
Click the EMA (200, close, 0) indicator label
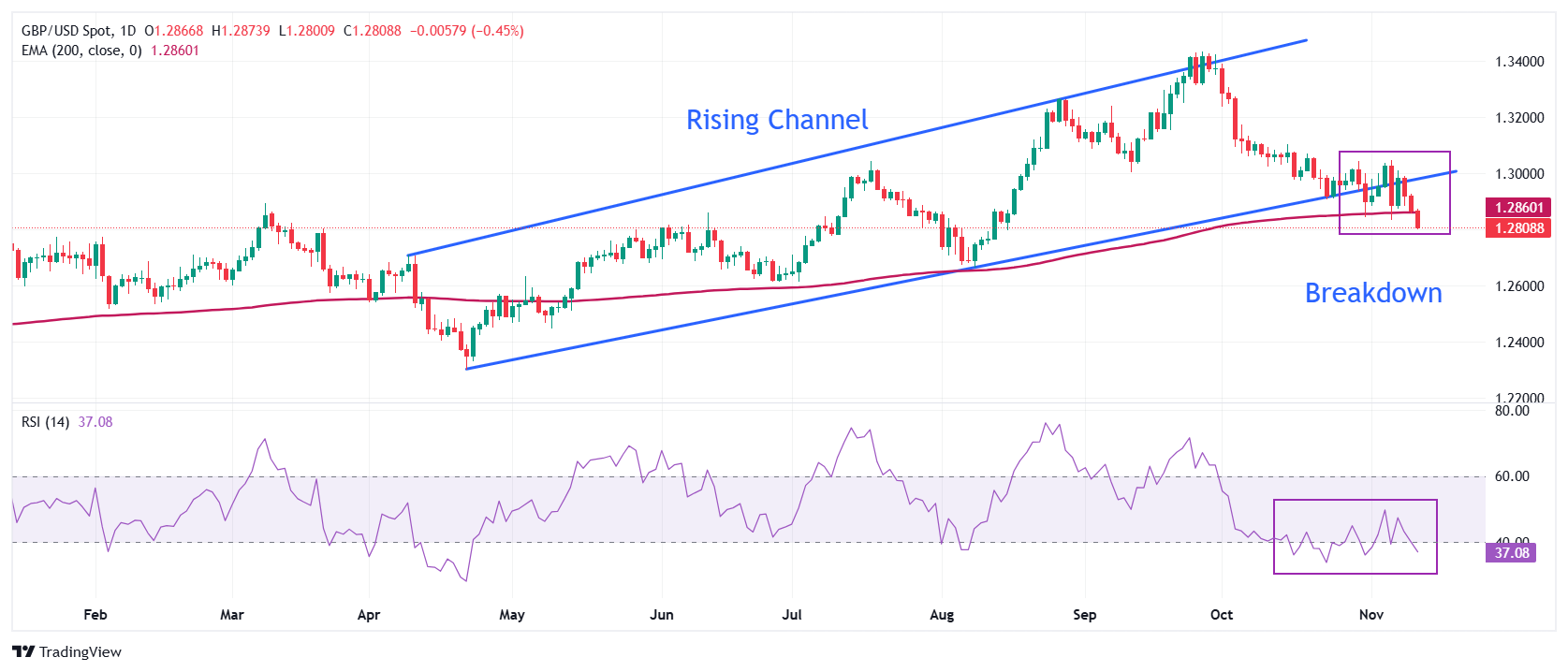81,51
